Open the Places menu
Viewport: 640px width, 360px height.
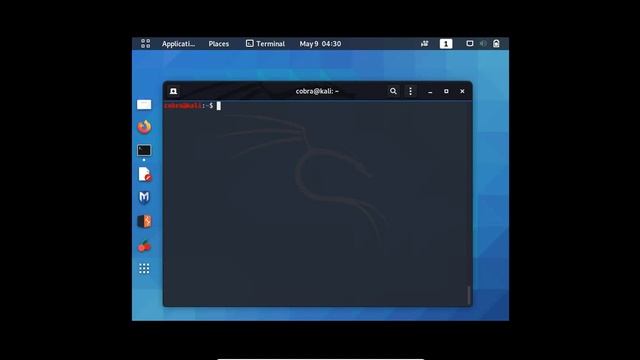[219, 44]
